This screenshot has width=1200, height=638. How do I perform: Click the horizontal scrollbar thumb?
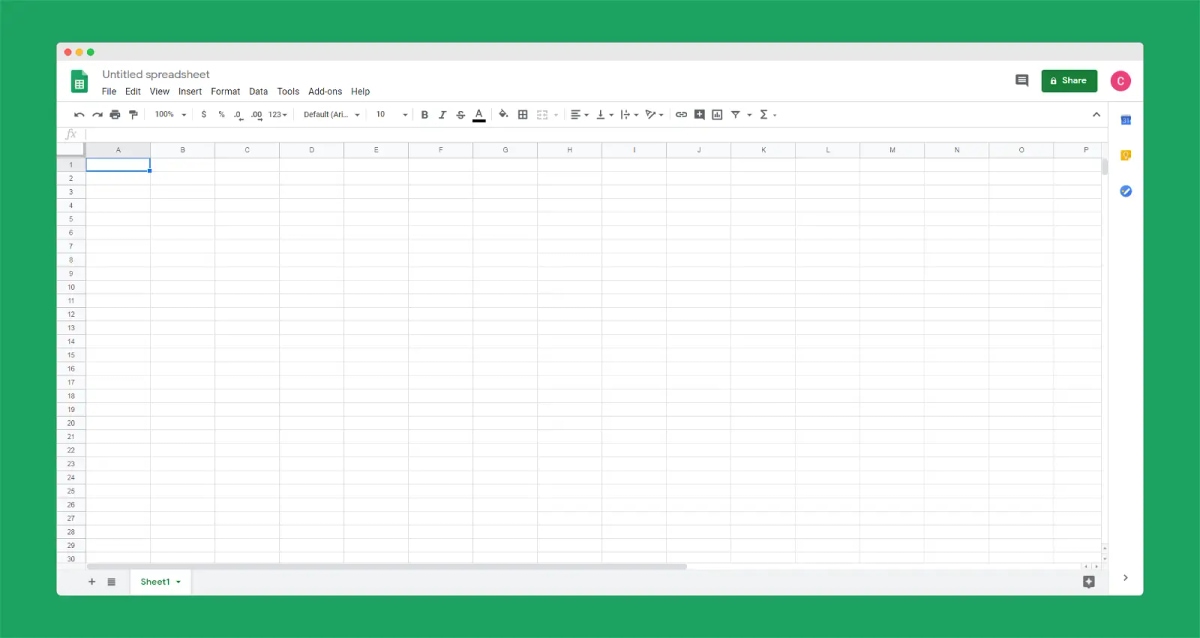tap(386, 566)
